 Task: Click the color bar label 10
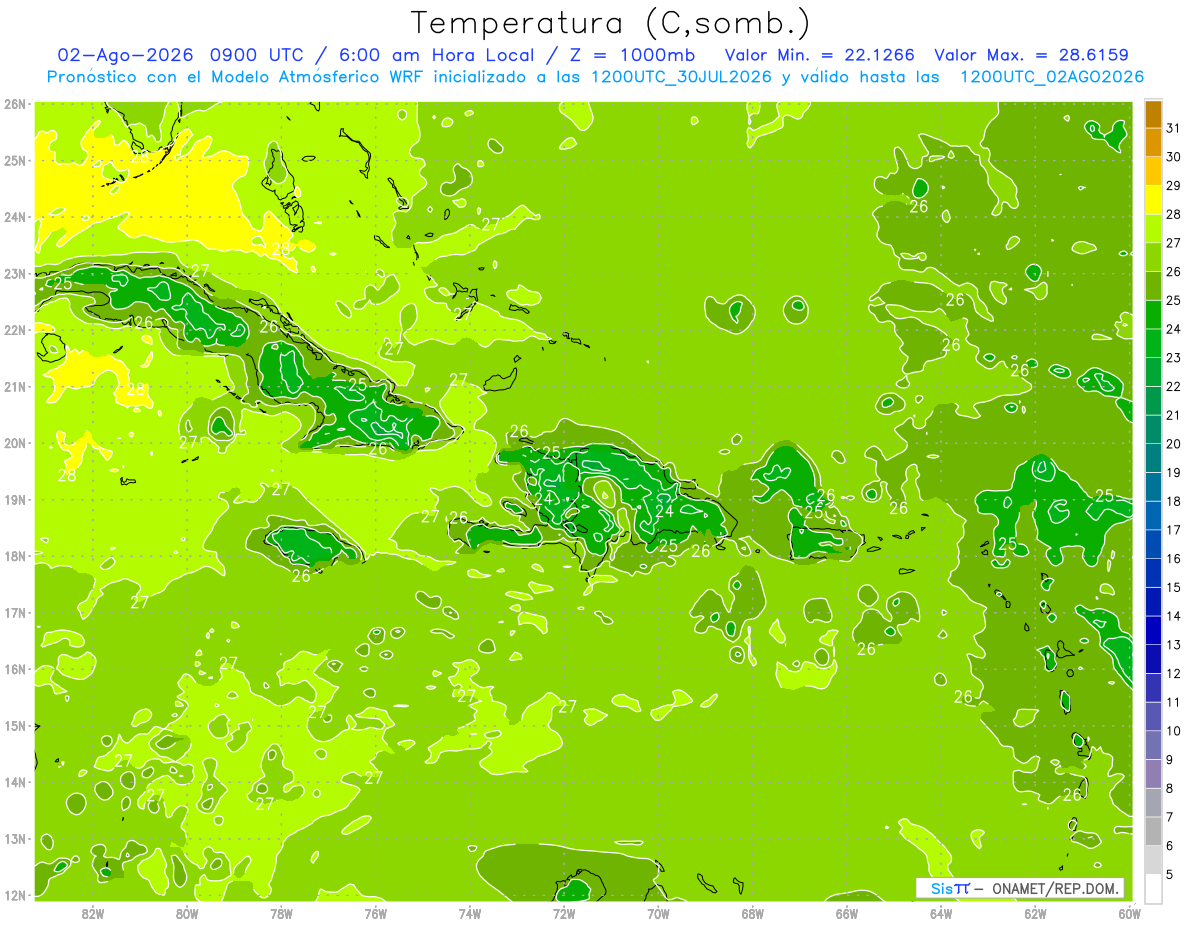1173,731
